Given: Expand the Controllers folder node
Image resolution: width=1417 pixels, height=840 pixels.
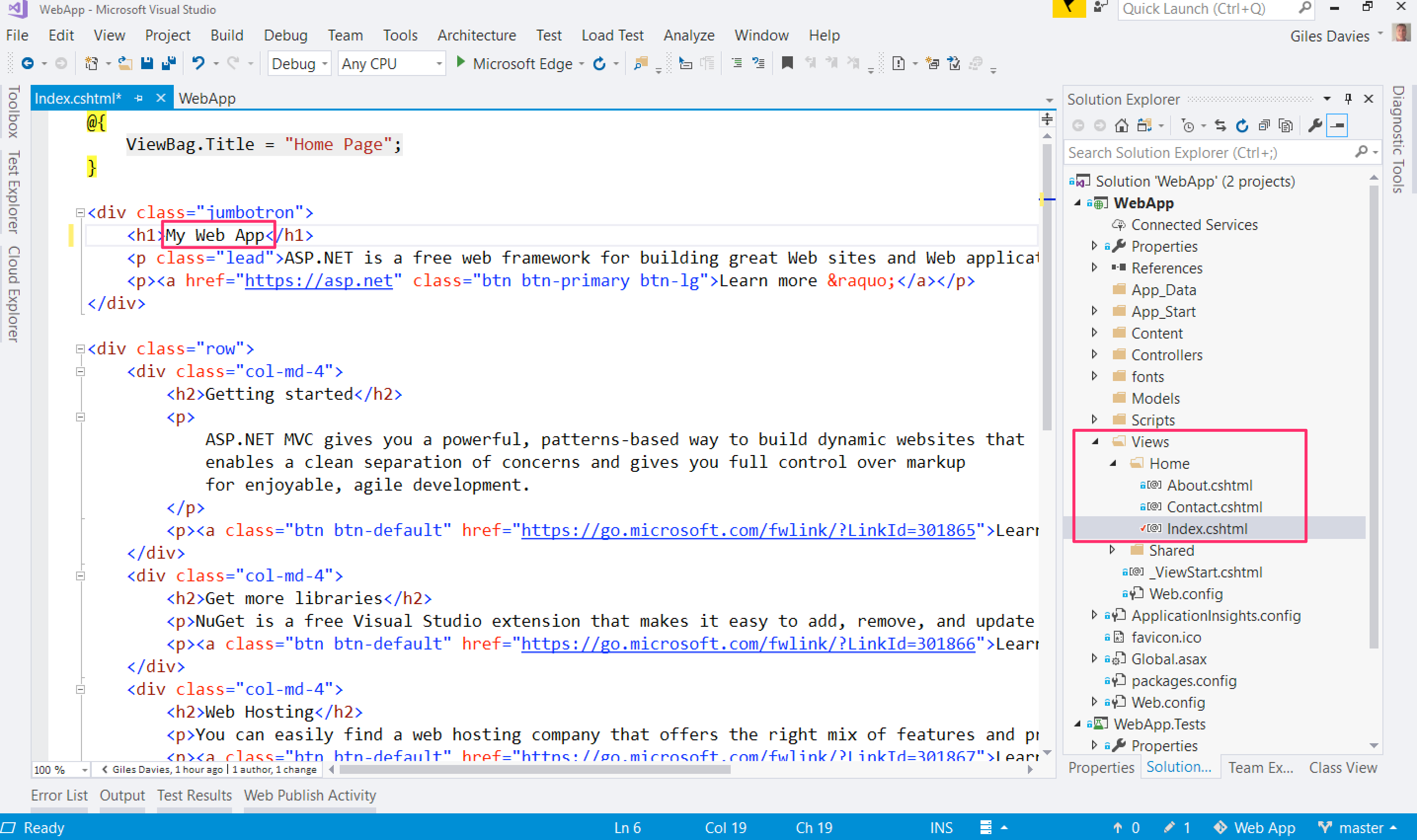Looking at the screenshot, I should pyautogui.click(x=1094, y=355).
